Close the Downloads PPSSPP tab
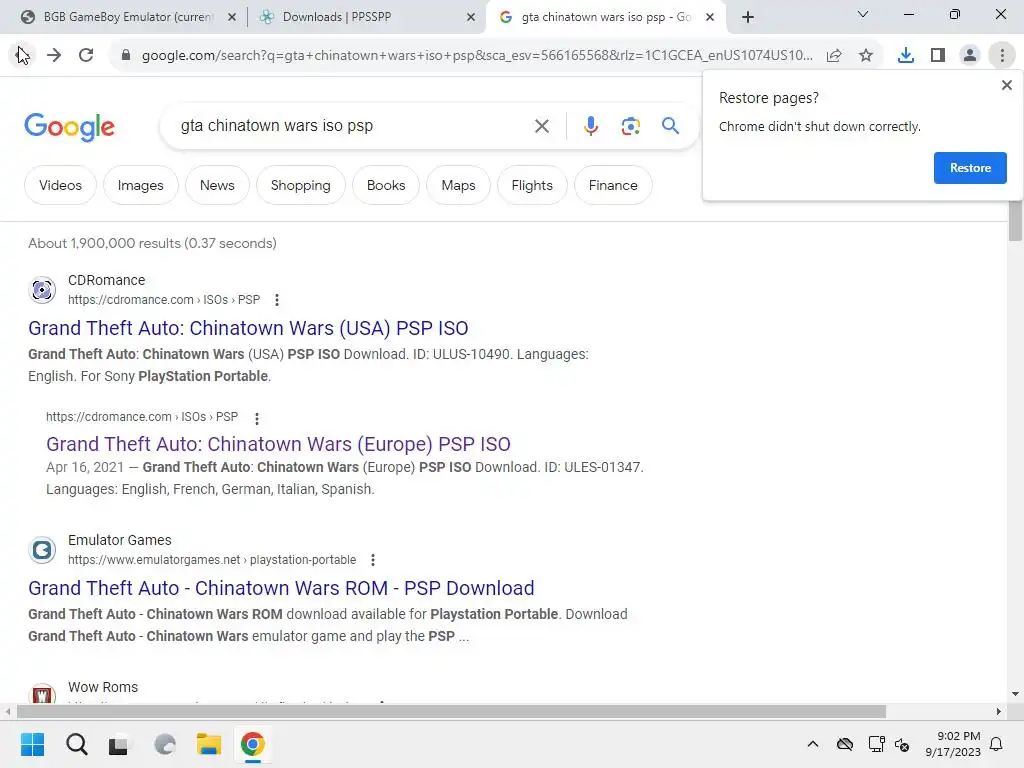The image size is (1024, 768). [x=471, y=18]
